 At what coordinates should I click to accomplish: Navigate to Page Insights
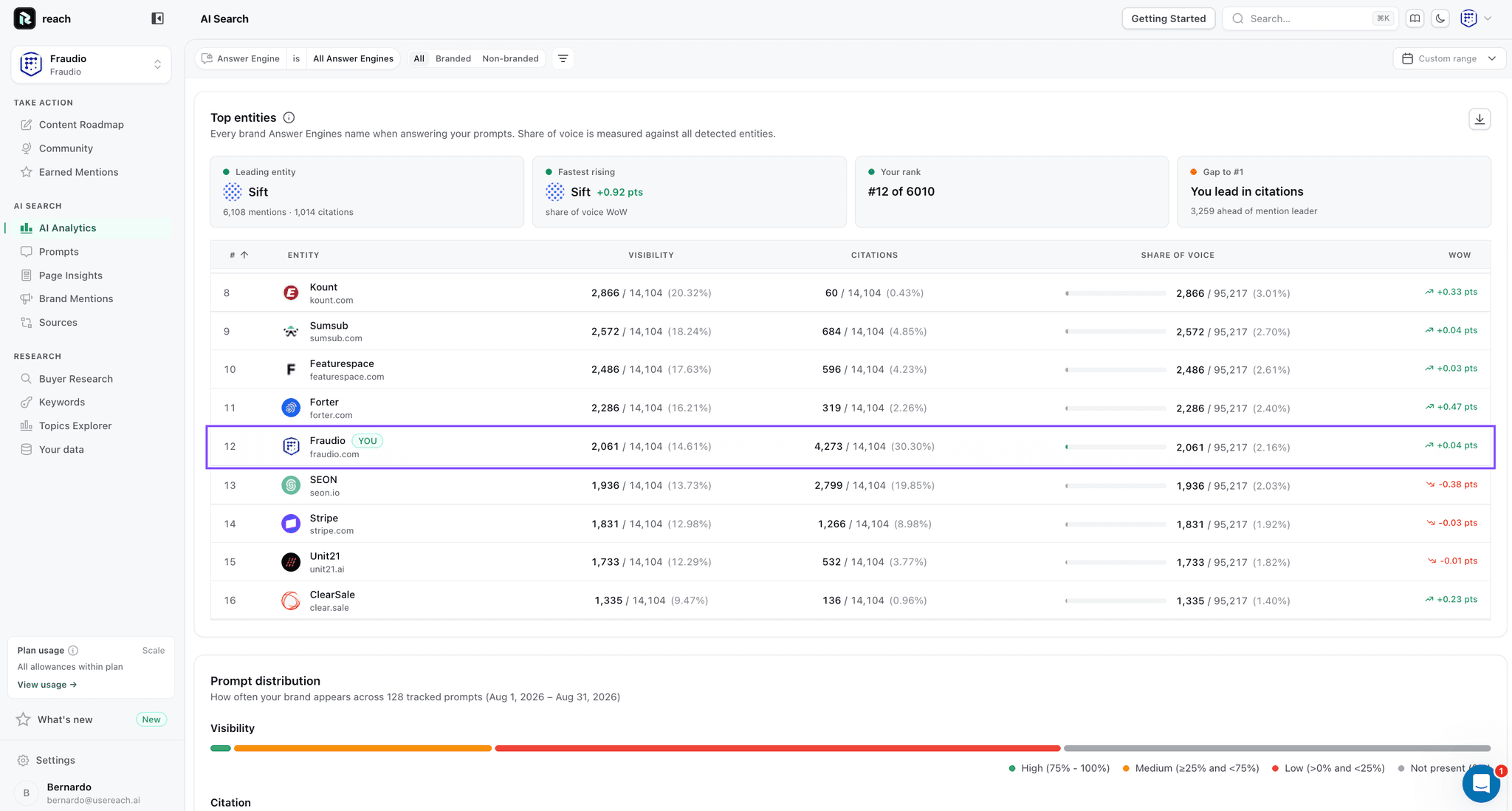[70, 276]
